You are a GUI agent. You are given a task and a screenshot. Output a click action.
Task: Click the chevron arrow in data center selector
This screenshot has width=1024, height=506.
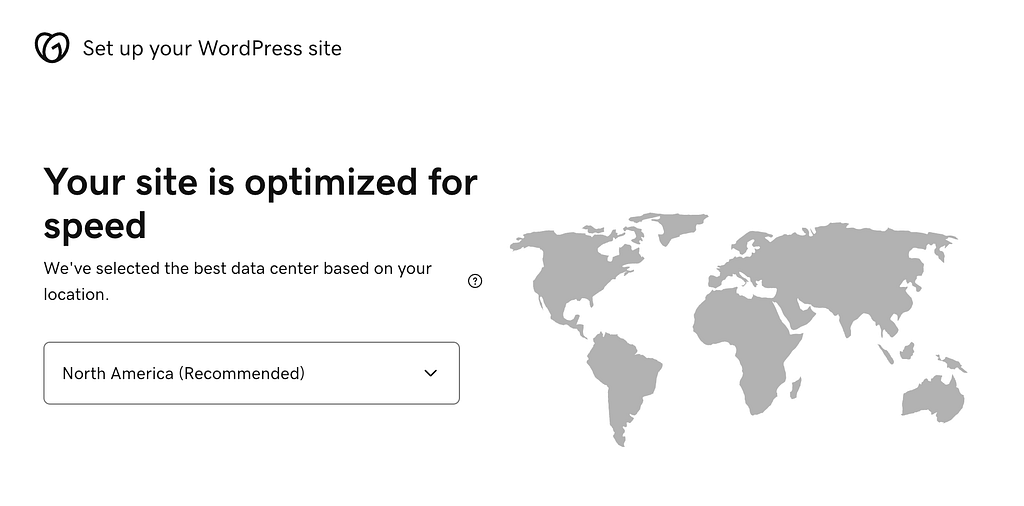tap(431, 373)
